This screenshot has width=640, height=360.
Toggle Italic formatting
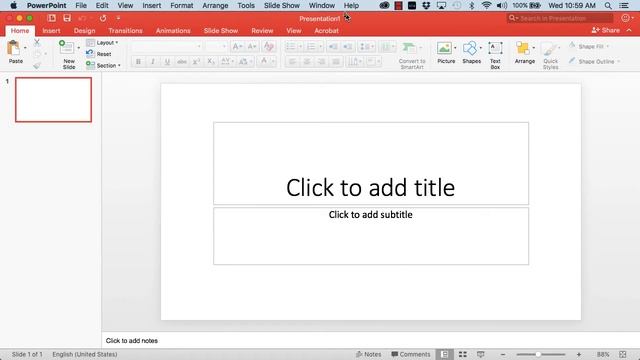tap(153, 62)
